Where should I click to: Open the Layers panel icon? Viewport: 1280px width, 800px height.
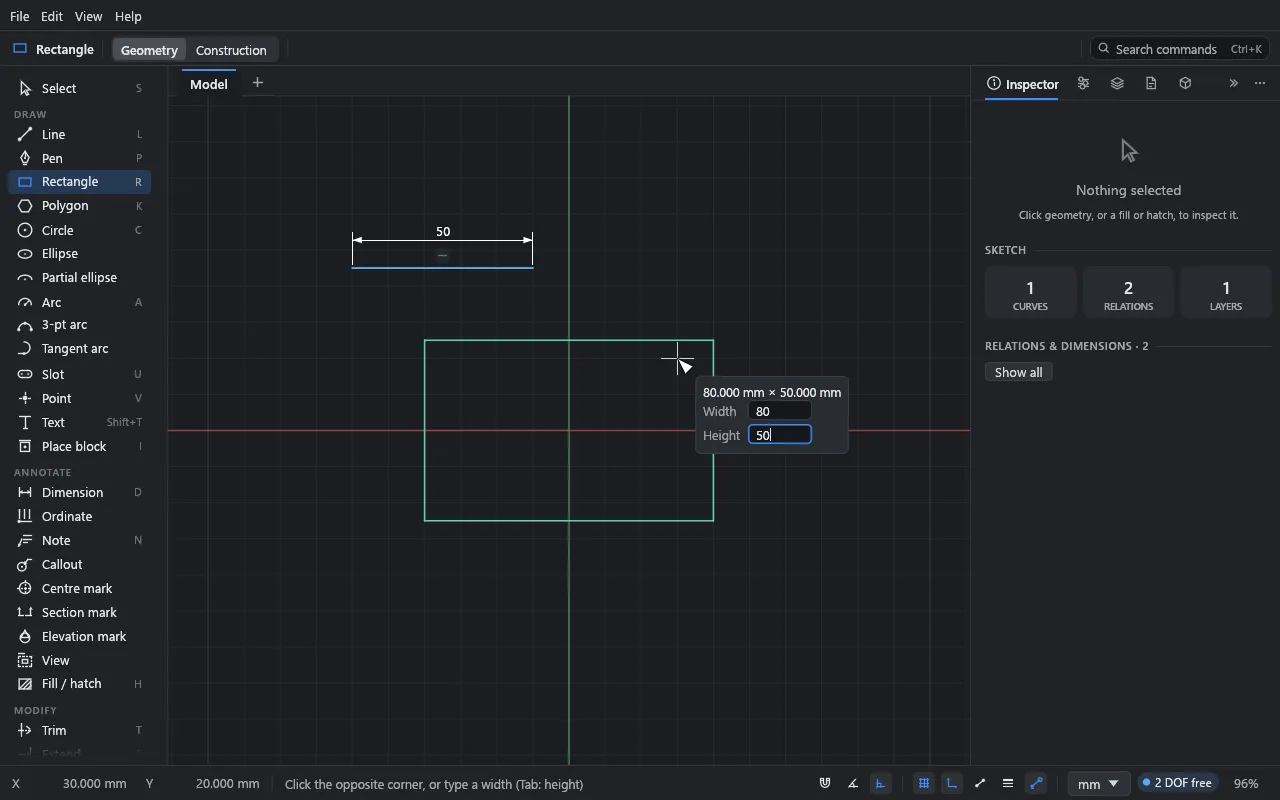(1117, 84)
